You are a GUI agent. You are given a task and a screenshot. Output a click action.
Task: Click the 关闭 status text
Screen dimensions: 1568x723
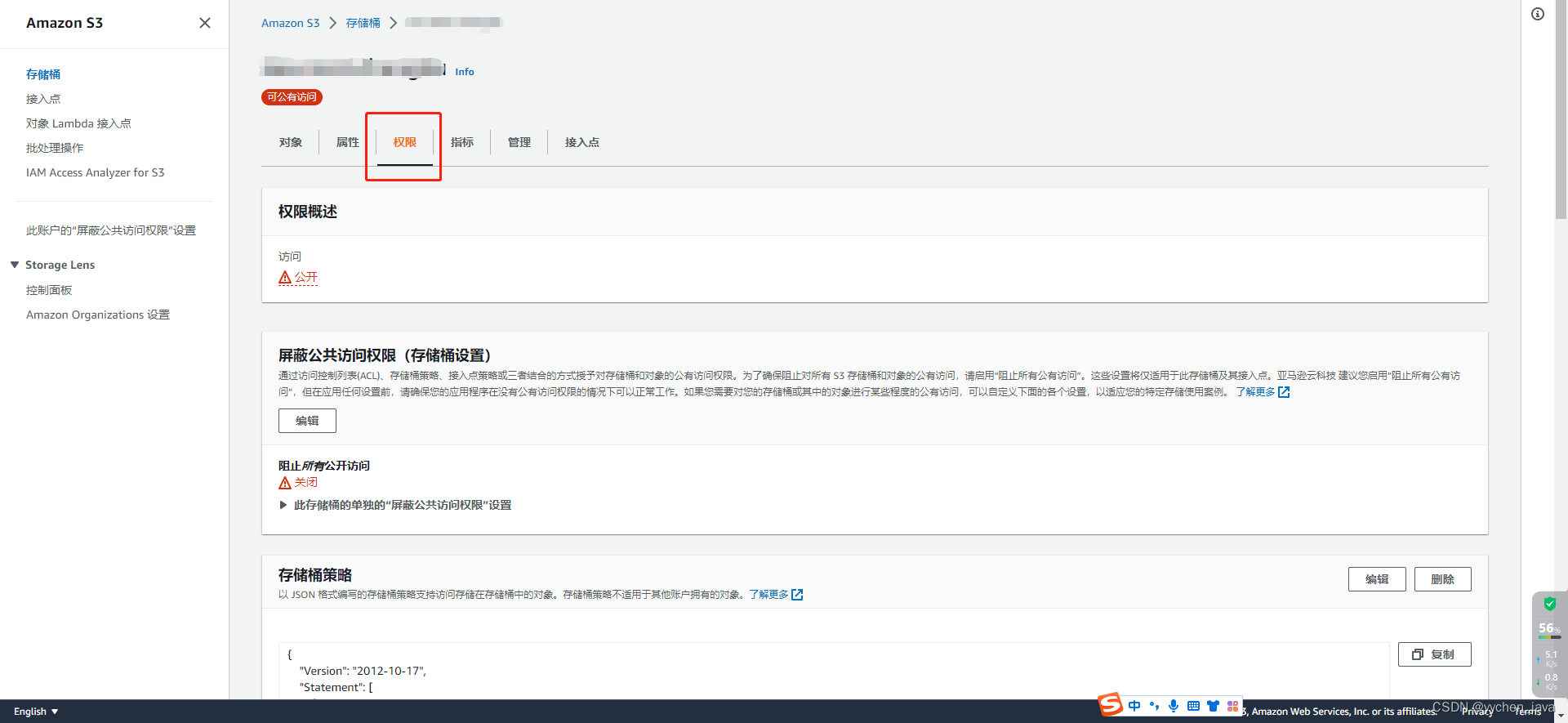pyautogui.click(x=306, y=483)
